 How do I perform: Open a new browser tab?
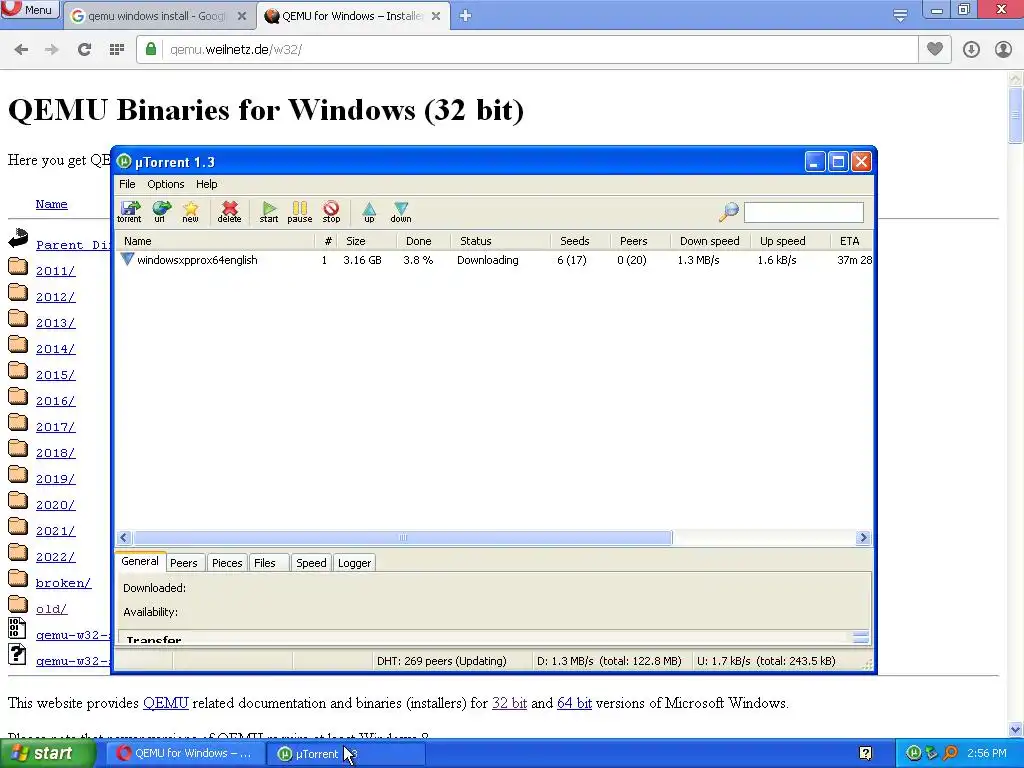[x=465, y=16]
